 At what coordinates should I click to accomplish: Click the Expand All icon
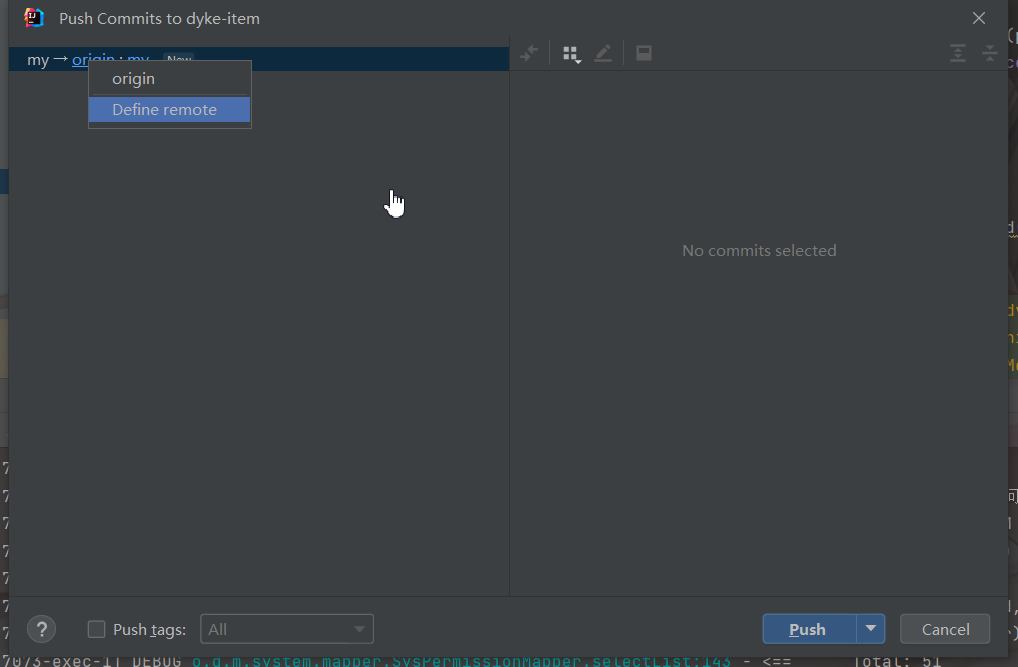click(x=958, y=54)
